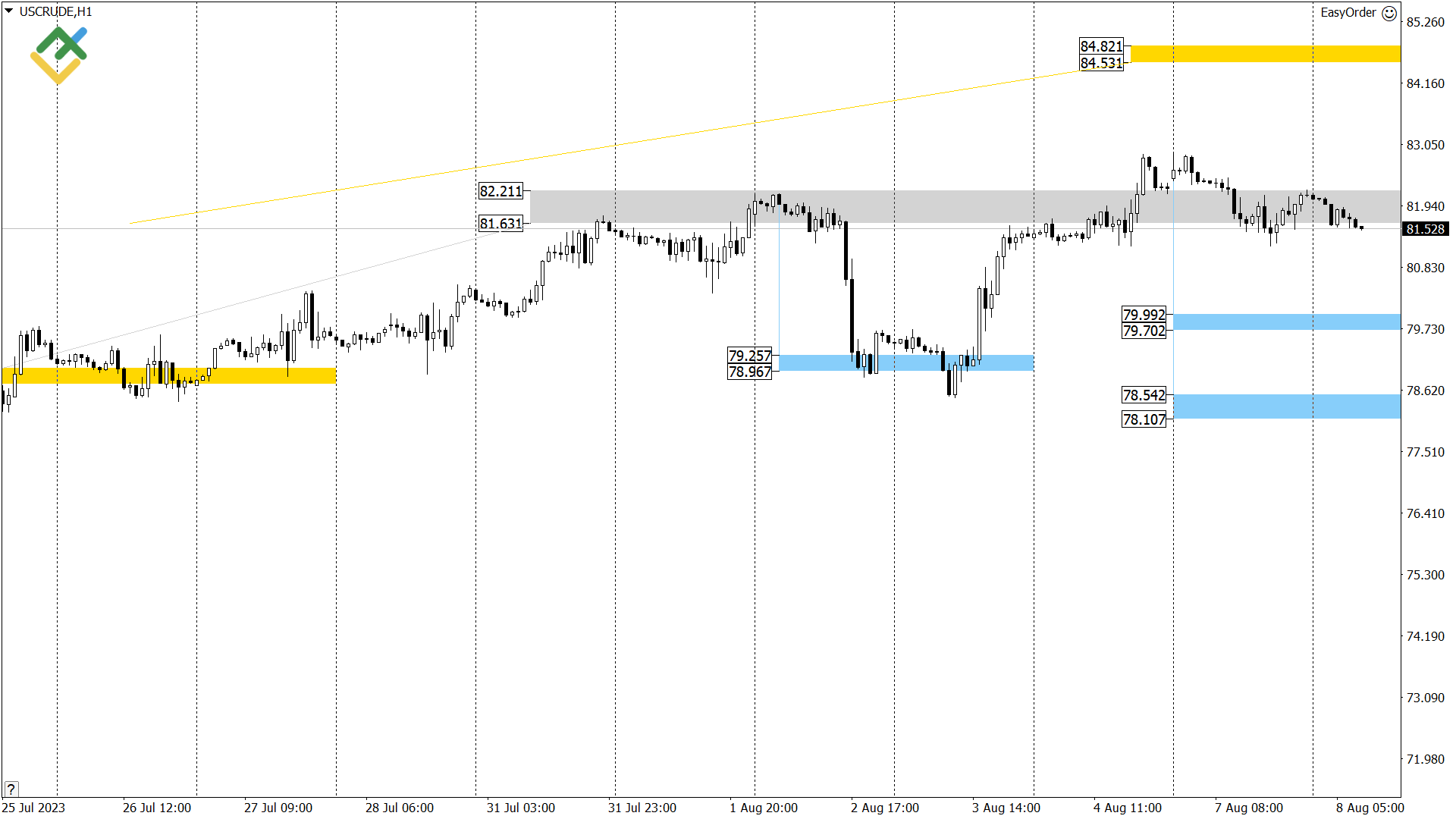The image size is (1456, 819).
Task: Click the 79.257 support zone label
Action: coord(749,356)
